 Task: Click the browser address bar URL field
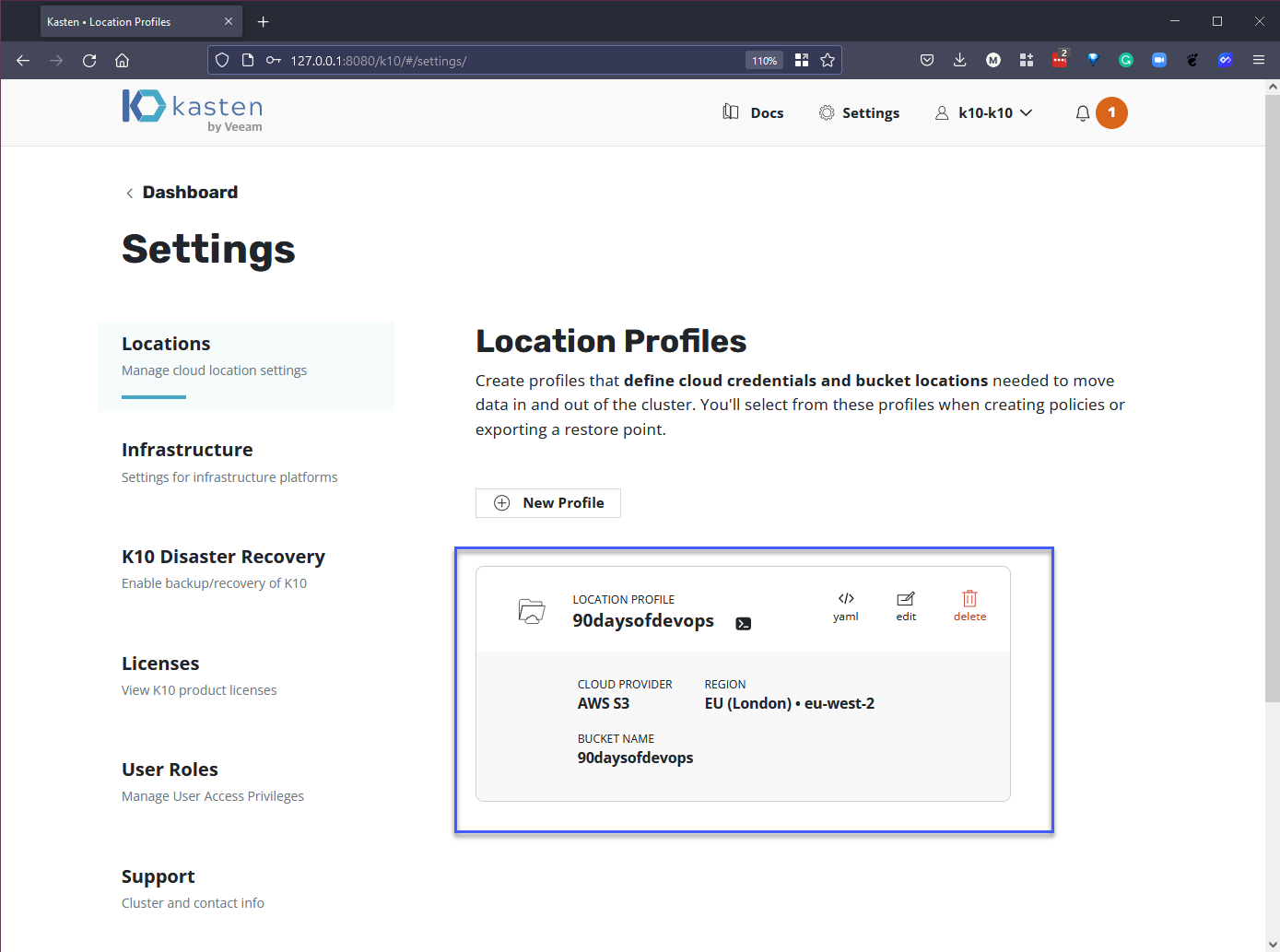tap(507, 61)
